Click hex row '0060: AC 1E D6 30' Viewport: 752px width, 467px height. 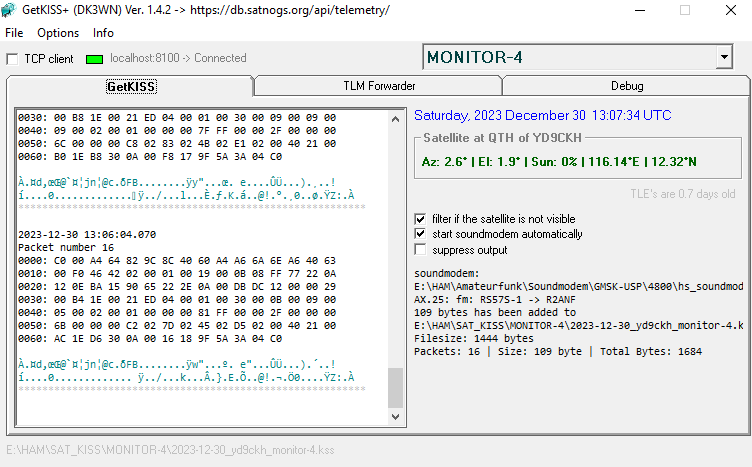tap(150, 338)
